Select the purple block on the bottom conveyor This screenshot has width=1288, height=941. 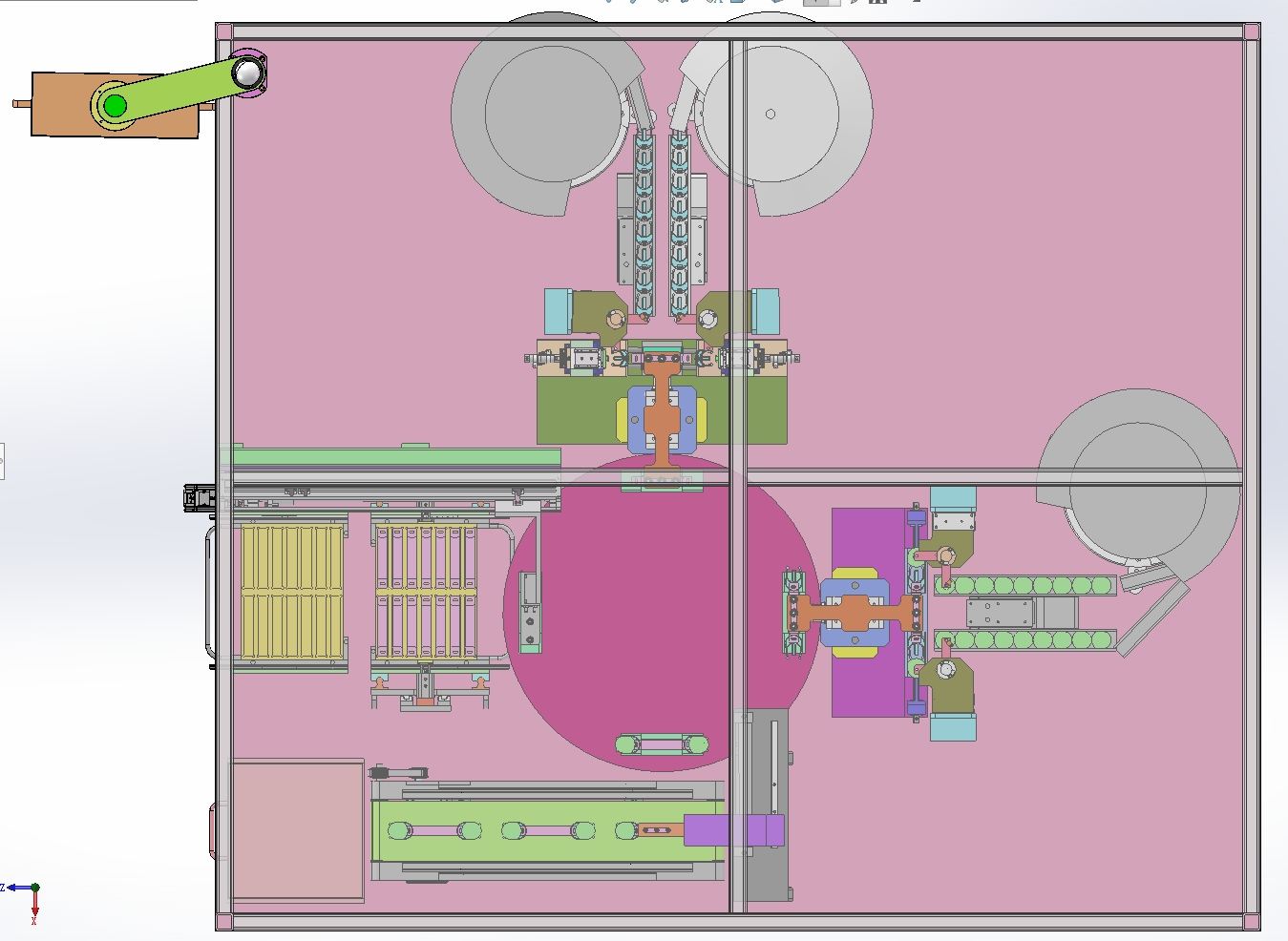click(x=733, y=830)
